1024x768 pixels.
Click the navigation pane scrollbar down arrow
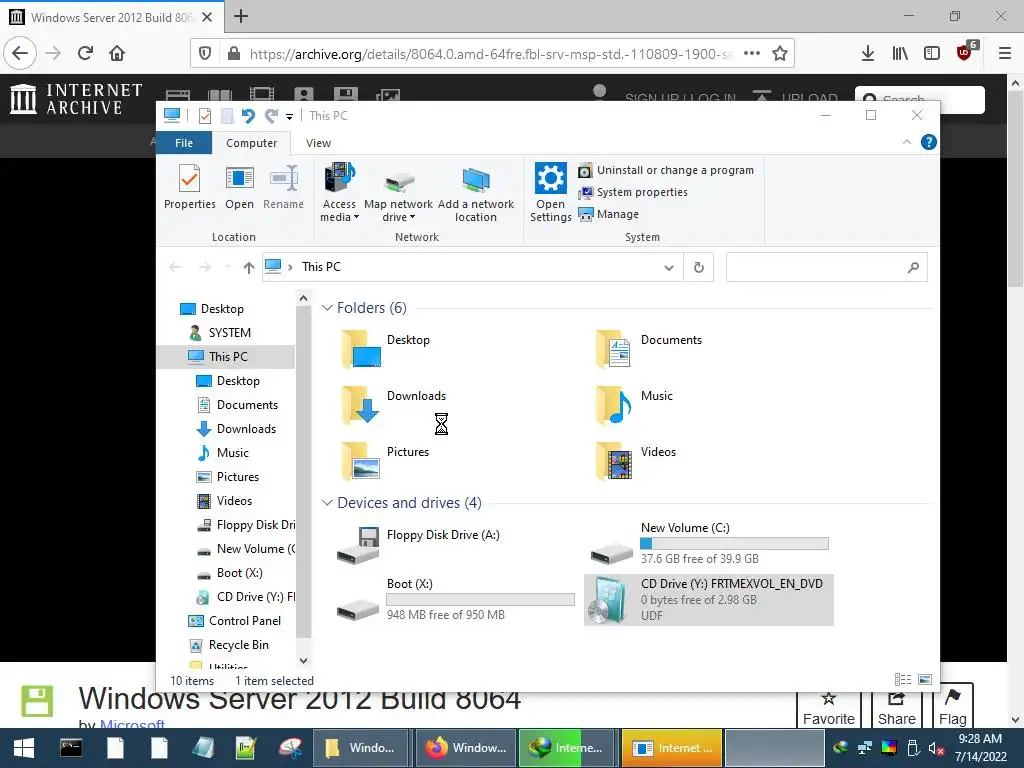(303, 661)
